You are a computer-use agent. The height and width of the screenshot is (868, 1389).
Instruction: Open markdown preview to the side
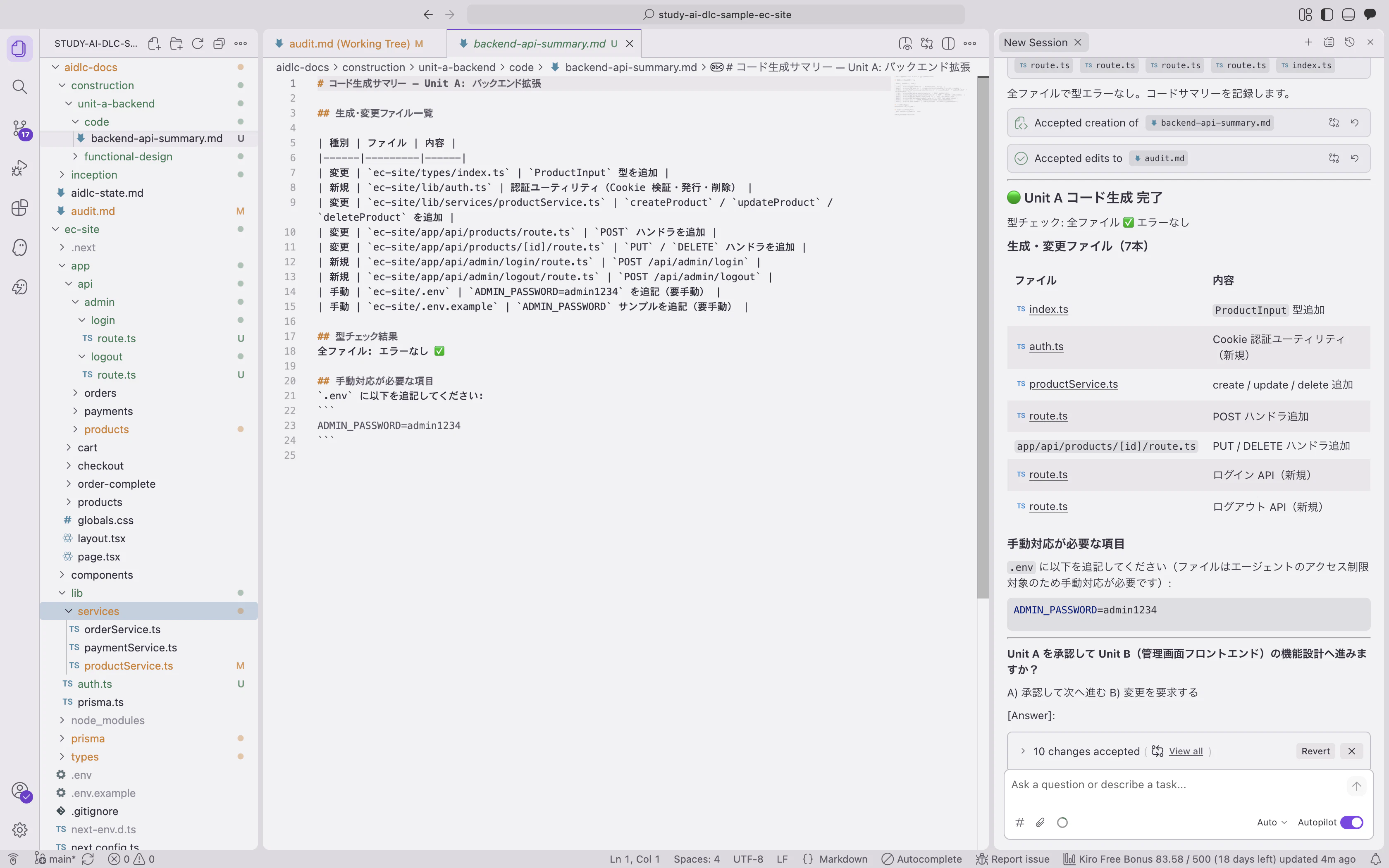(905, 44)
